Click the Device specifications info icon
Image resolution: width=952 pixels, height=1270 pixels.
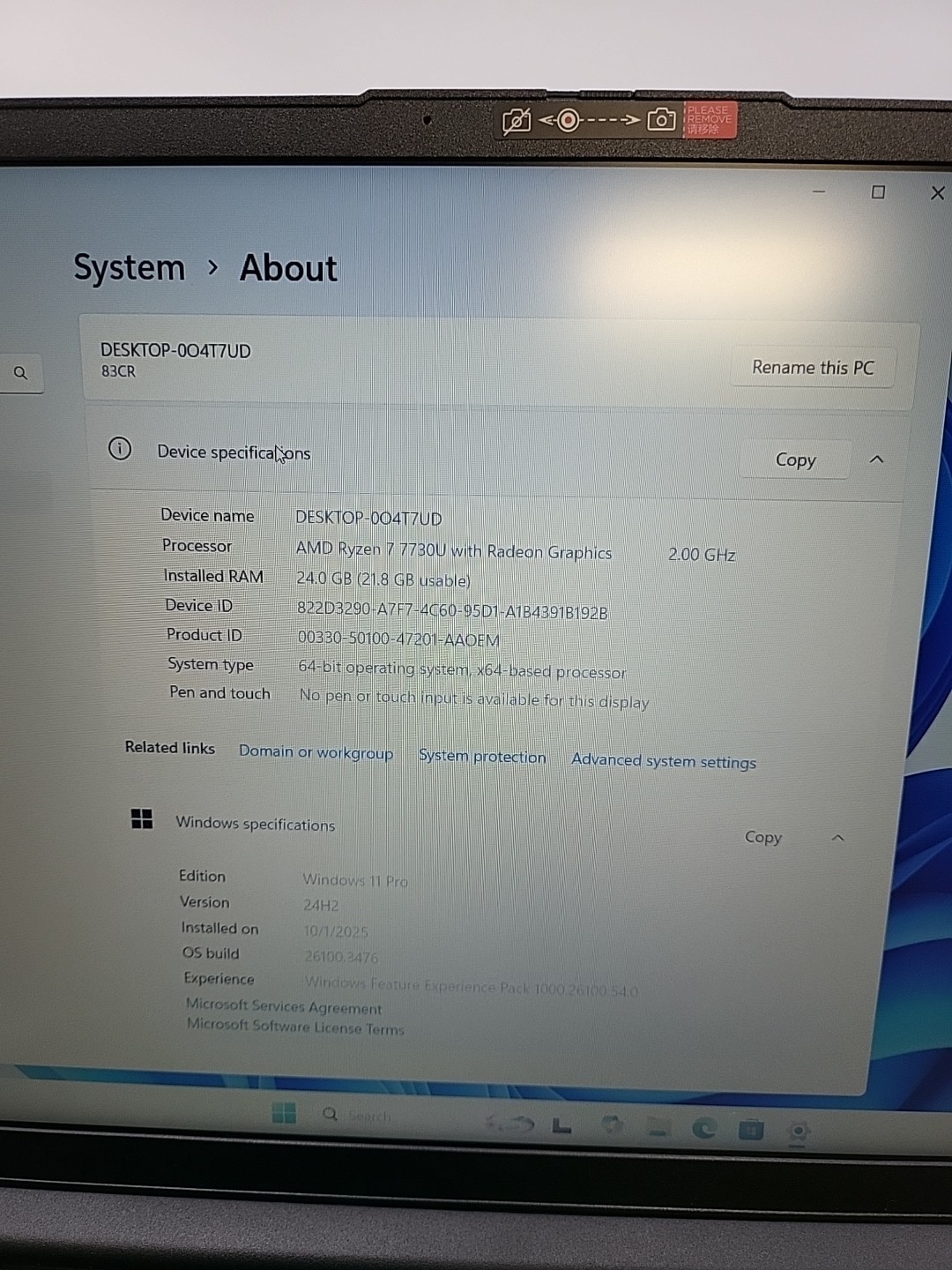tap(120, 449)
